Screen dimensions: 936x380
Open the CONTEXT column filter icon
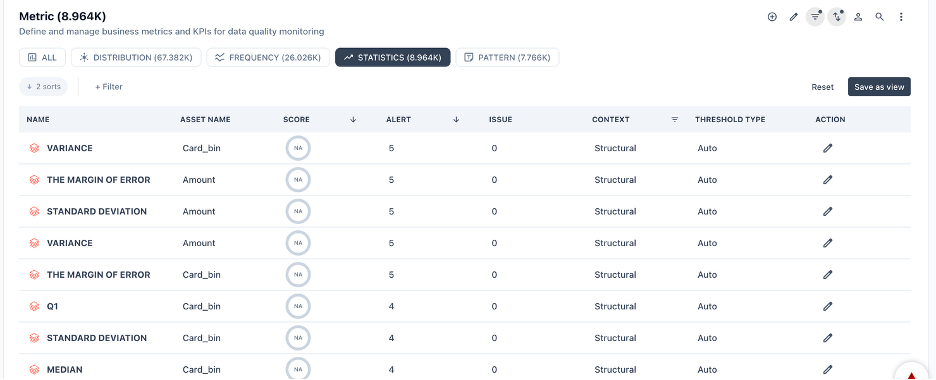click(x=675, y=119)
